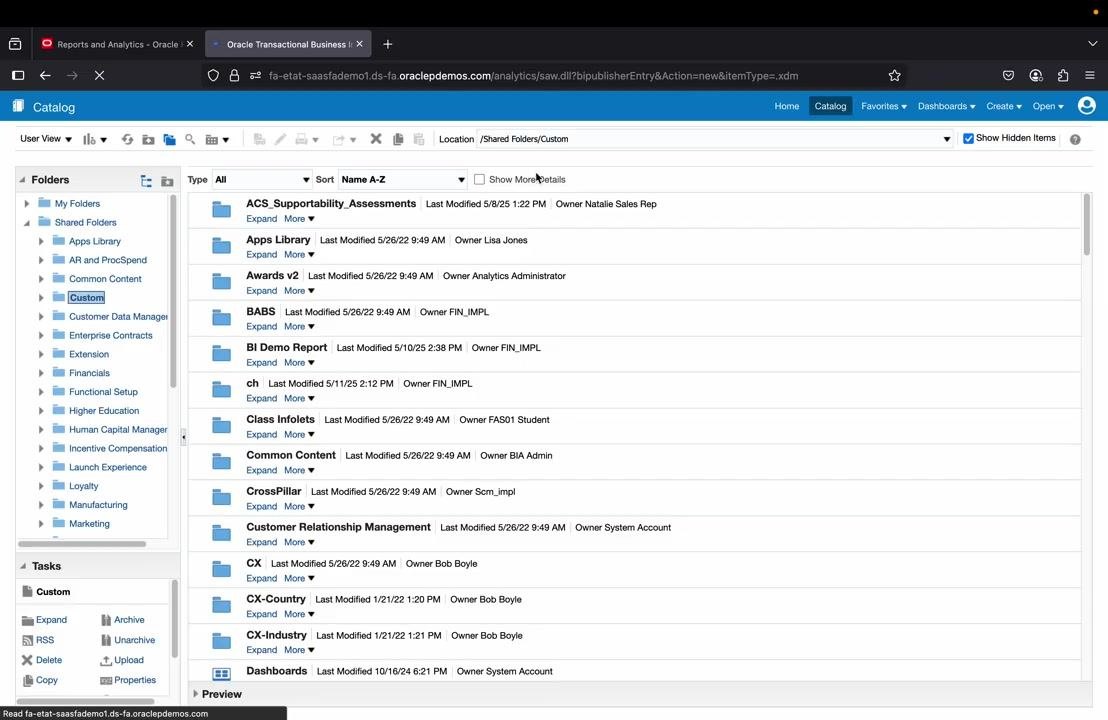Click Expand link under Apps Library
This screenshot has width=1108, height=720.
tap(261, 254)
